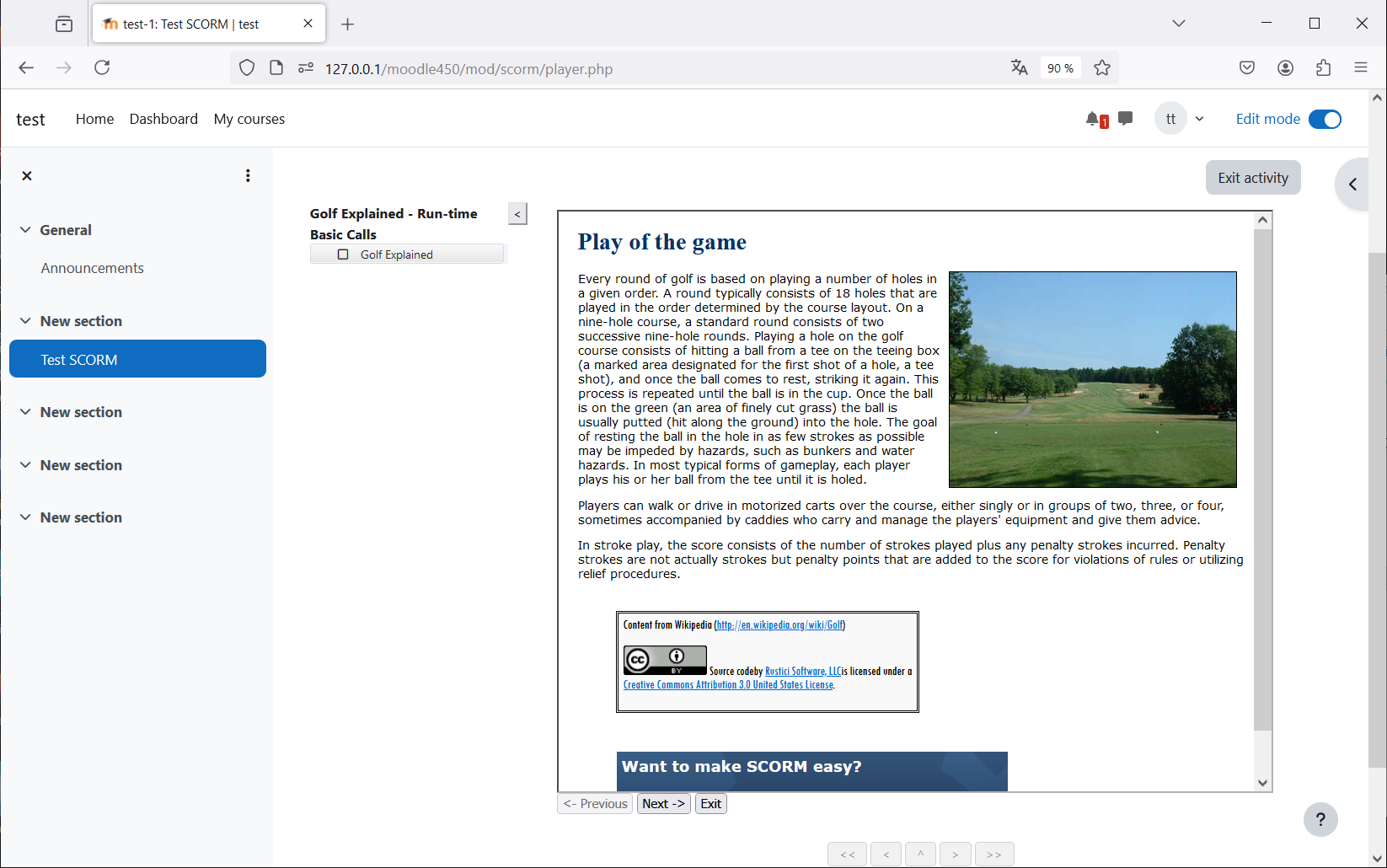Select Test SCORM in course index
Image resolution: width=1387 pixels, height=868 pixels.
tap(137, 359)
